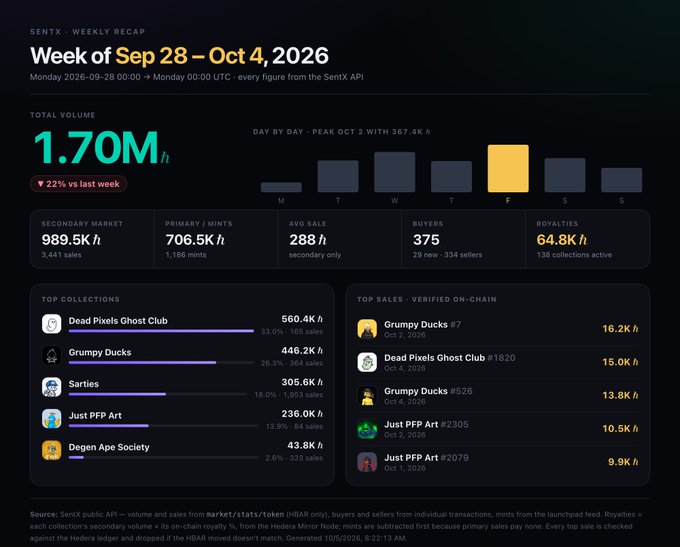Viewport: 680px width, 547px height.
Task: Click the '138 collections active' subtext
Action: click(x=574, y=255)
